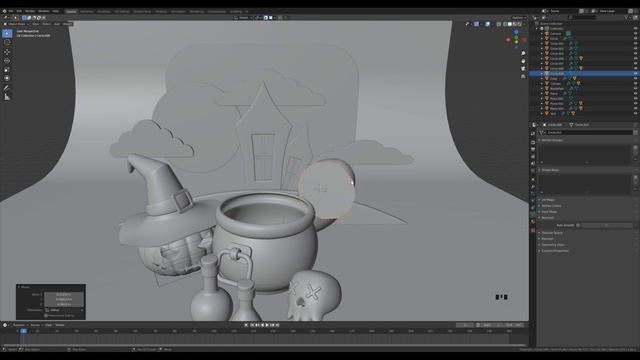Open the Output properties tab
The height and width of the screenshot is (360, 640).
533,150
